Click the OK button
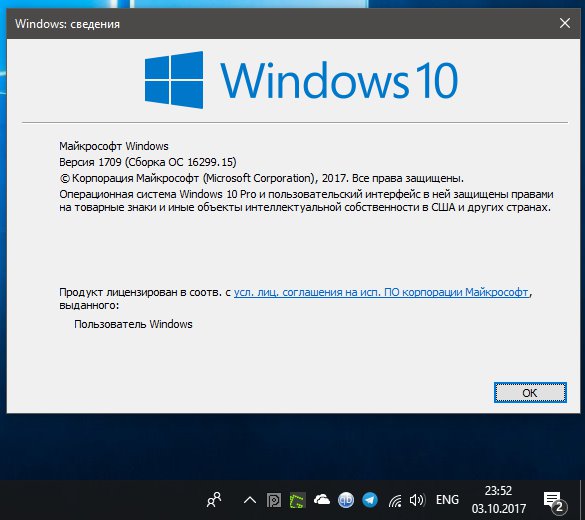This screenshot has height=520, width=585. pyautogui.click(x=530, y=392)
